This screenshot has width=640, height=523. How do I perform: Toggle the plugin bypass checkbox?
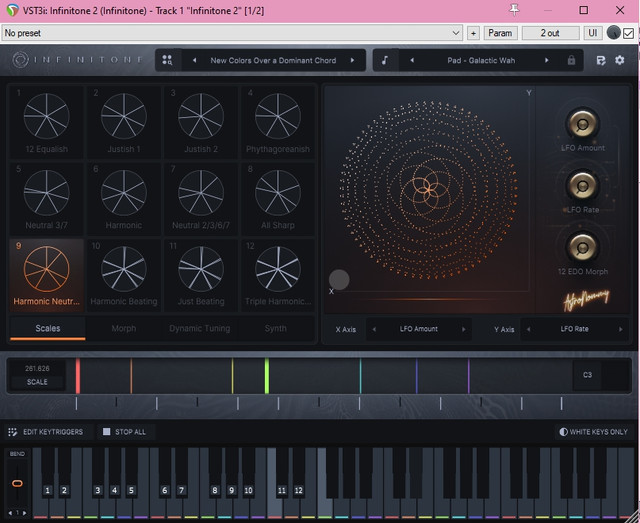click(x=629, y=33)
